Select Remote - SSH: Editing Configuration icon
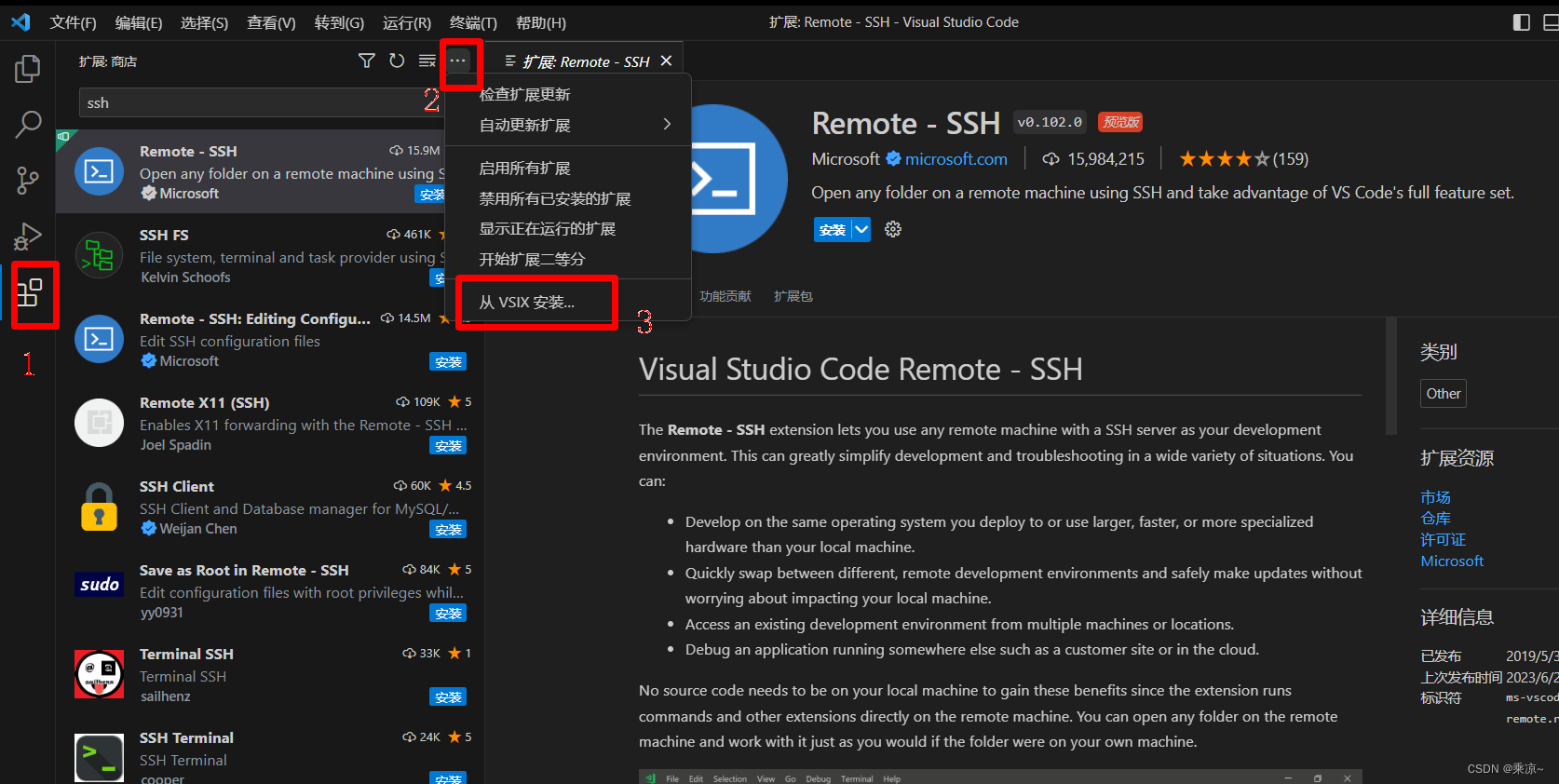Image resolution: width=1559 pixels, height=784 pixels. coord(99,339)
